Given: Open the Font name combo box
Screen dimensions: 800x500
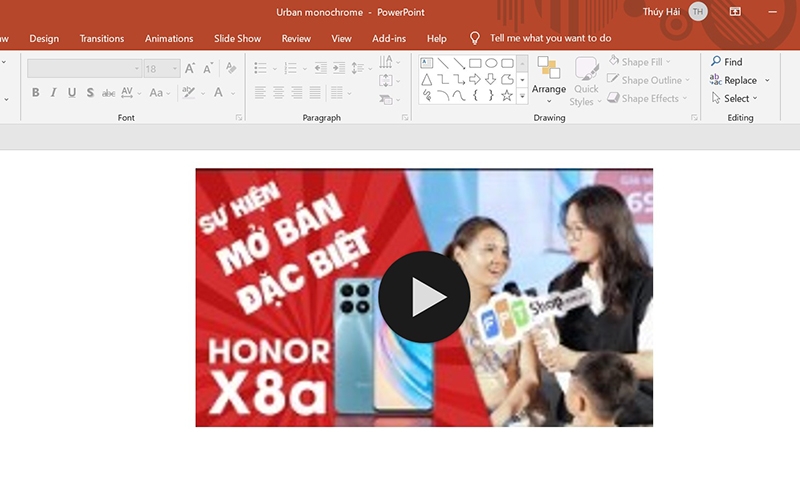Looking at the screenshot, I should [84, 68].
